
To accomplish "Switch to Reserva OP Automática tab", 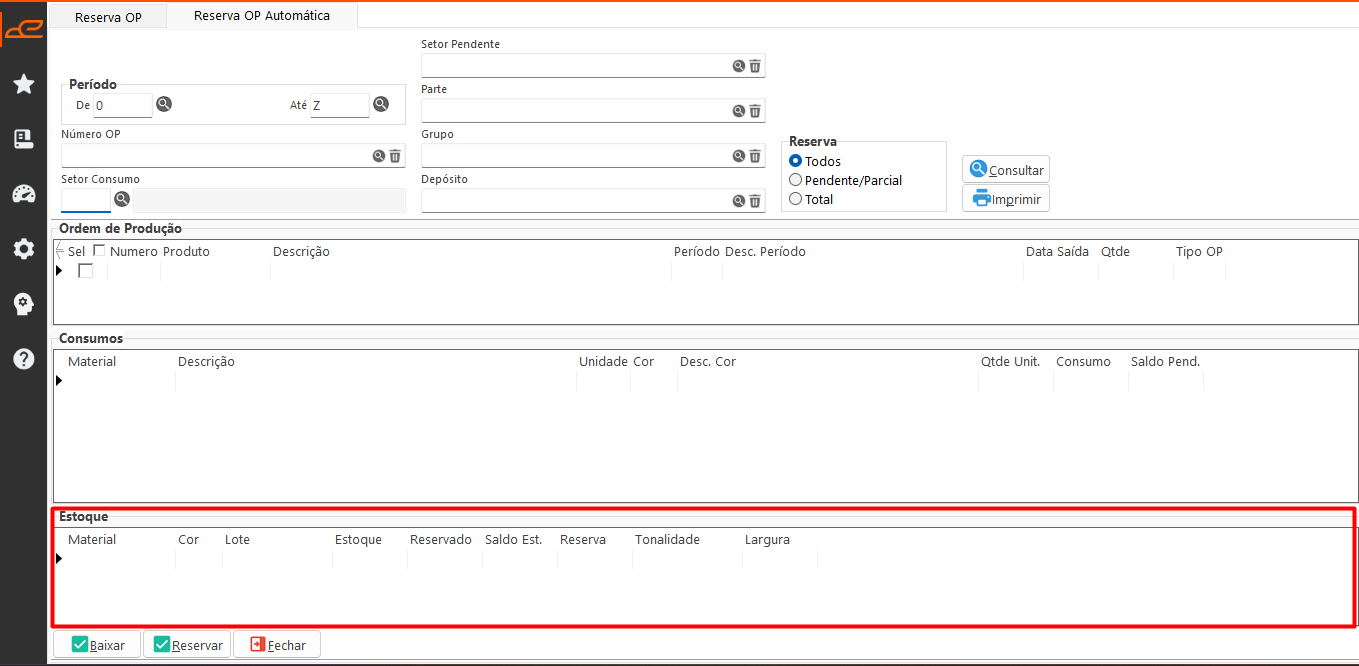I will (262, 16).
